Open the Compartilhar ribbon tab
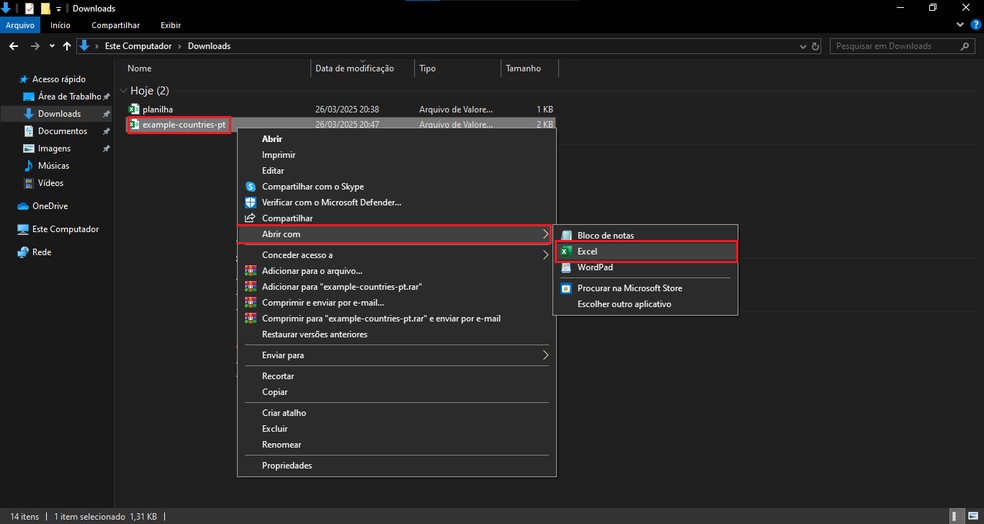The image size is (984, 524). [115, 25]
